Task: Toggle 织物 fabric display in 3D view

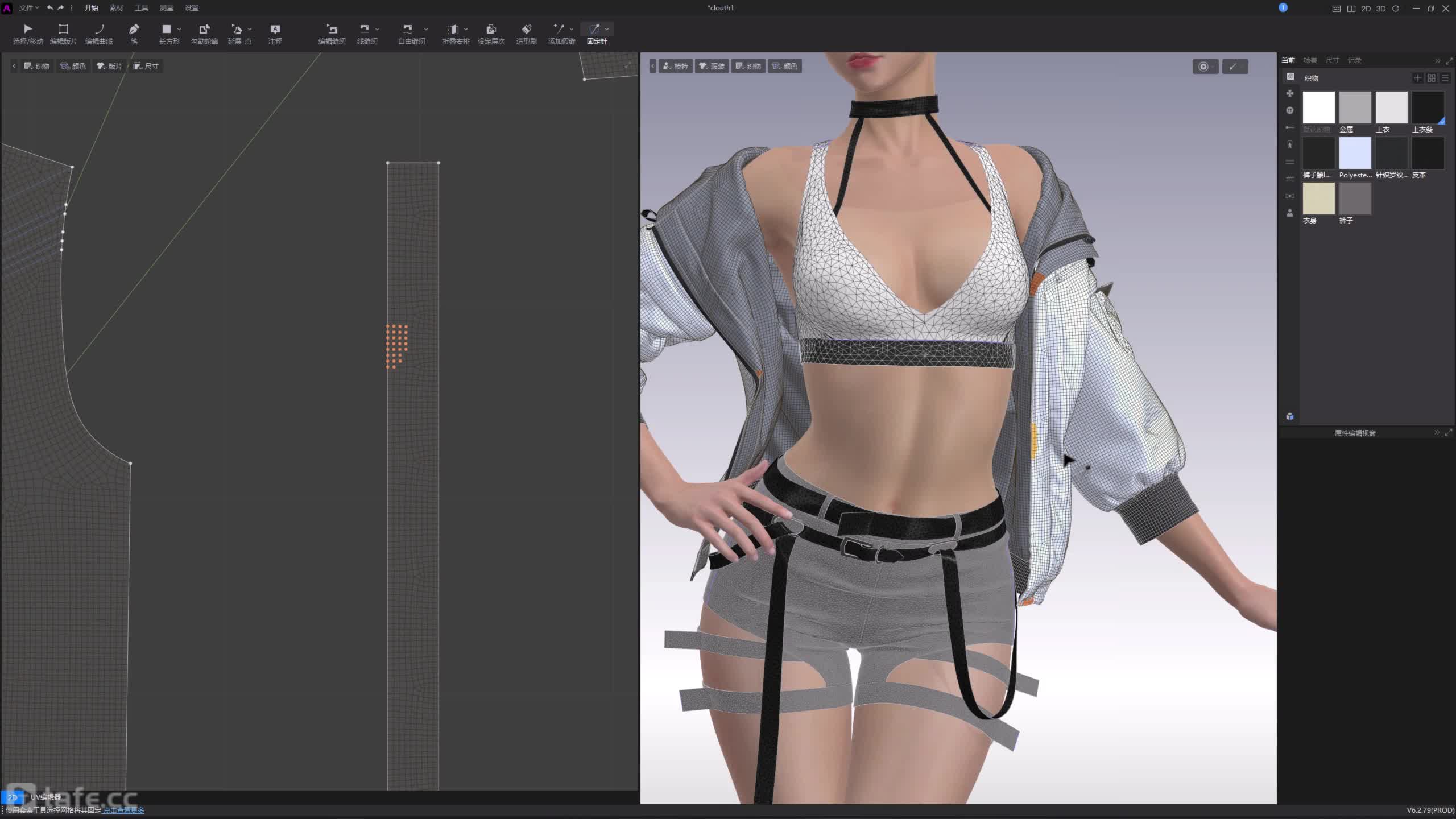Action: [x=748, y=66]
